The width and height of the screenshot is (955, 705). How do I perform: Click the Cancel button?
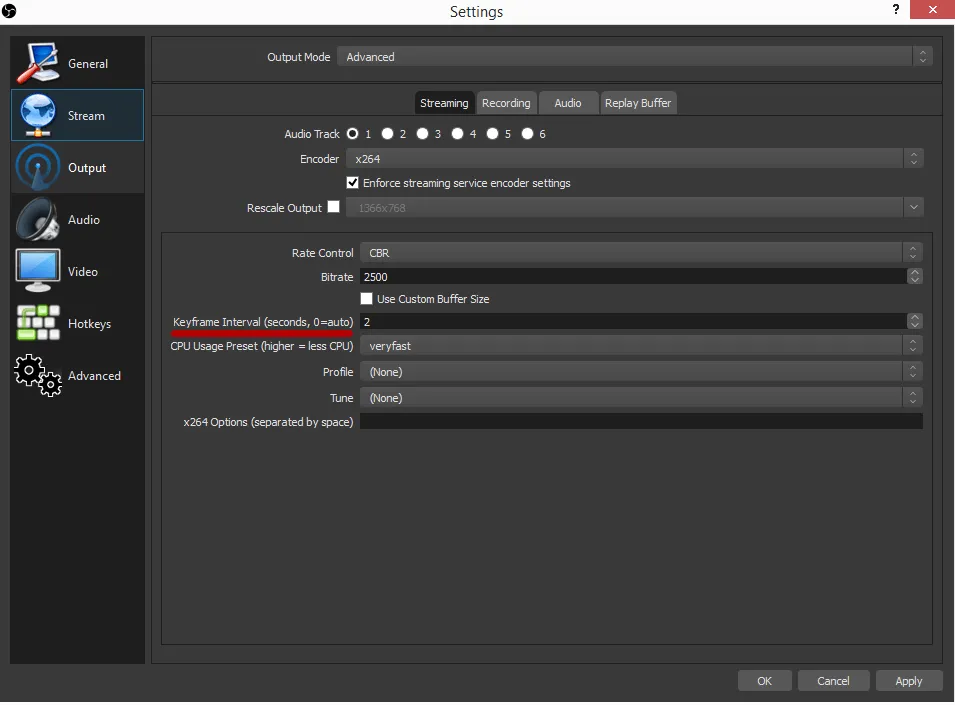pyautogui.click(x=833, y=681)
